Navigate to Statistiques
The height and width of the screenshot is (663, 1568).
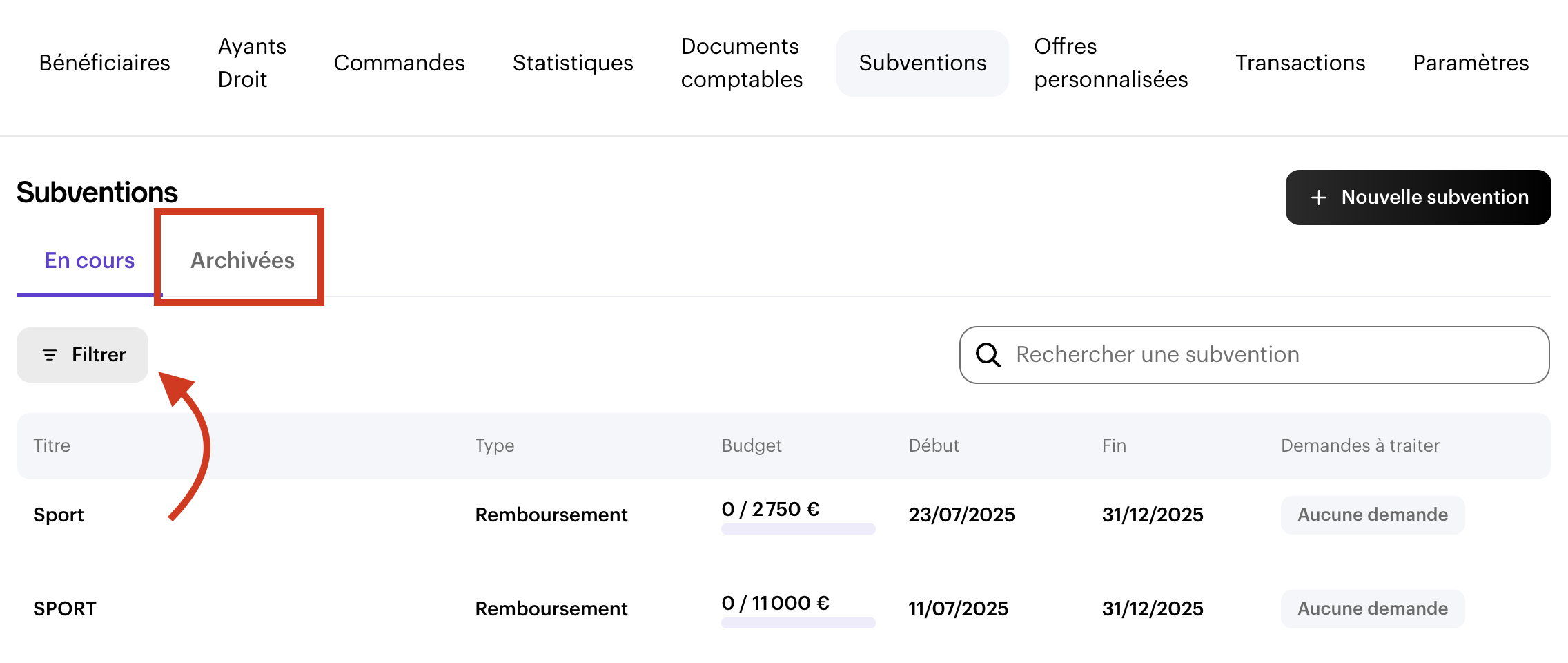coord(572,63)
